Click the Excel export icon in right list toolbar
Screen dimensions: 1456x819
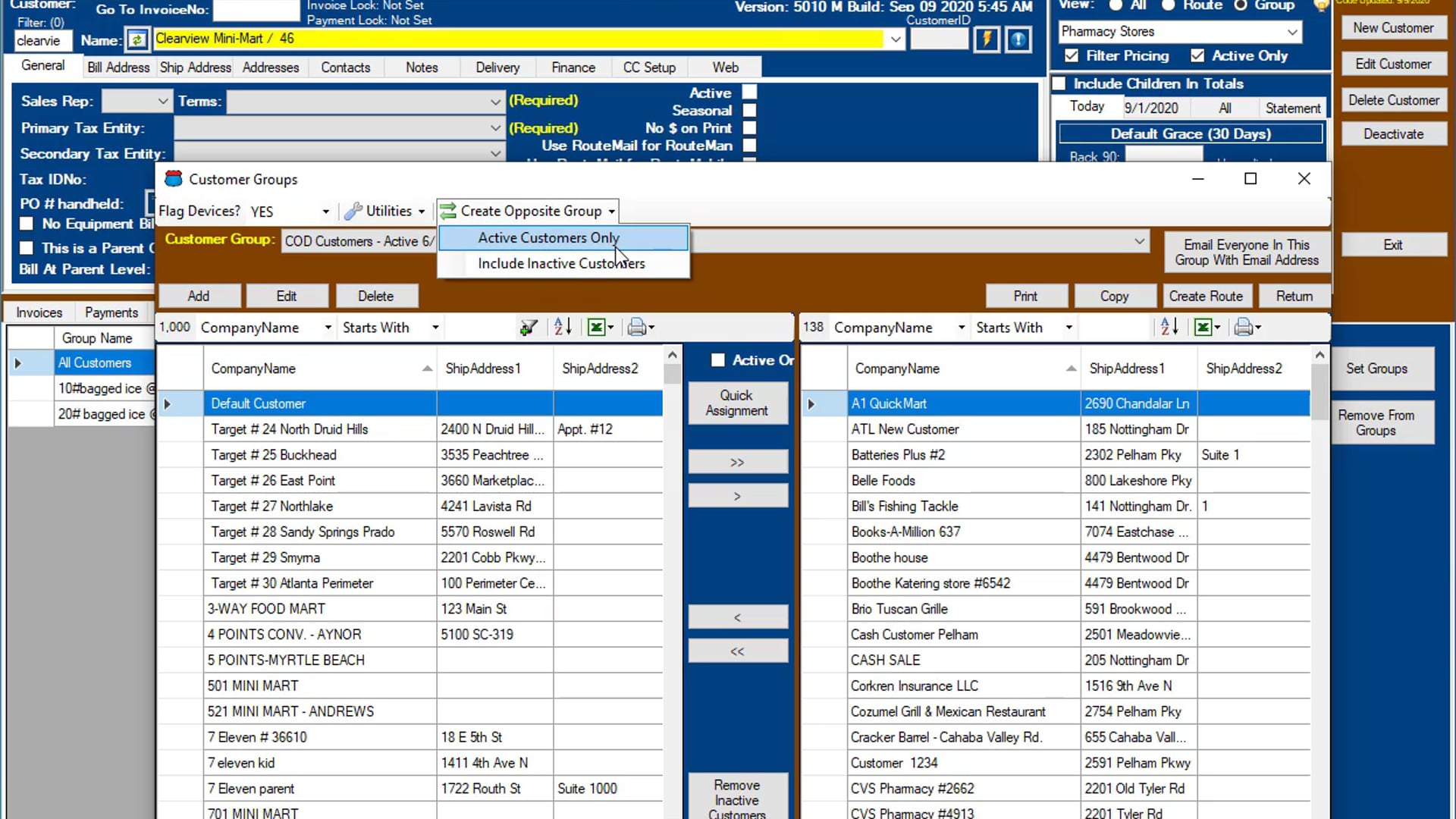tap(1203, 328)
